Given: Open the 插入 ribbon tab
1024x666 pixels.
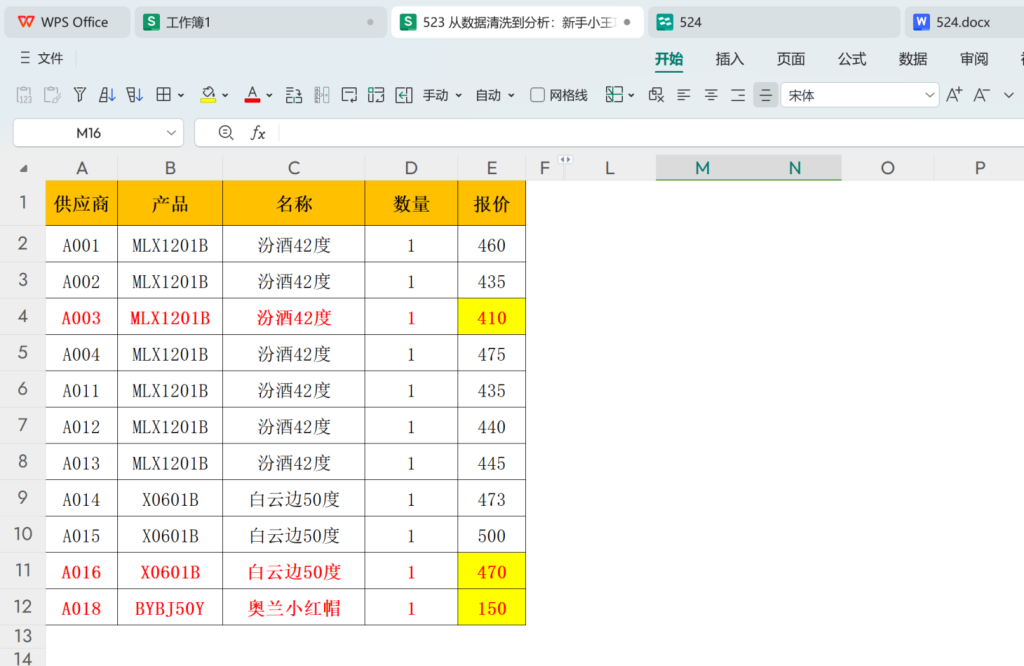Looking at the screenshot, I should (x=729, y=59).
